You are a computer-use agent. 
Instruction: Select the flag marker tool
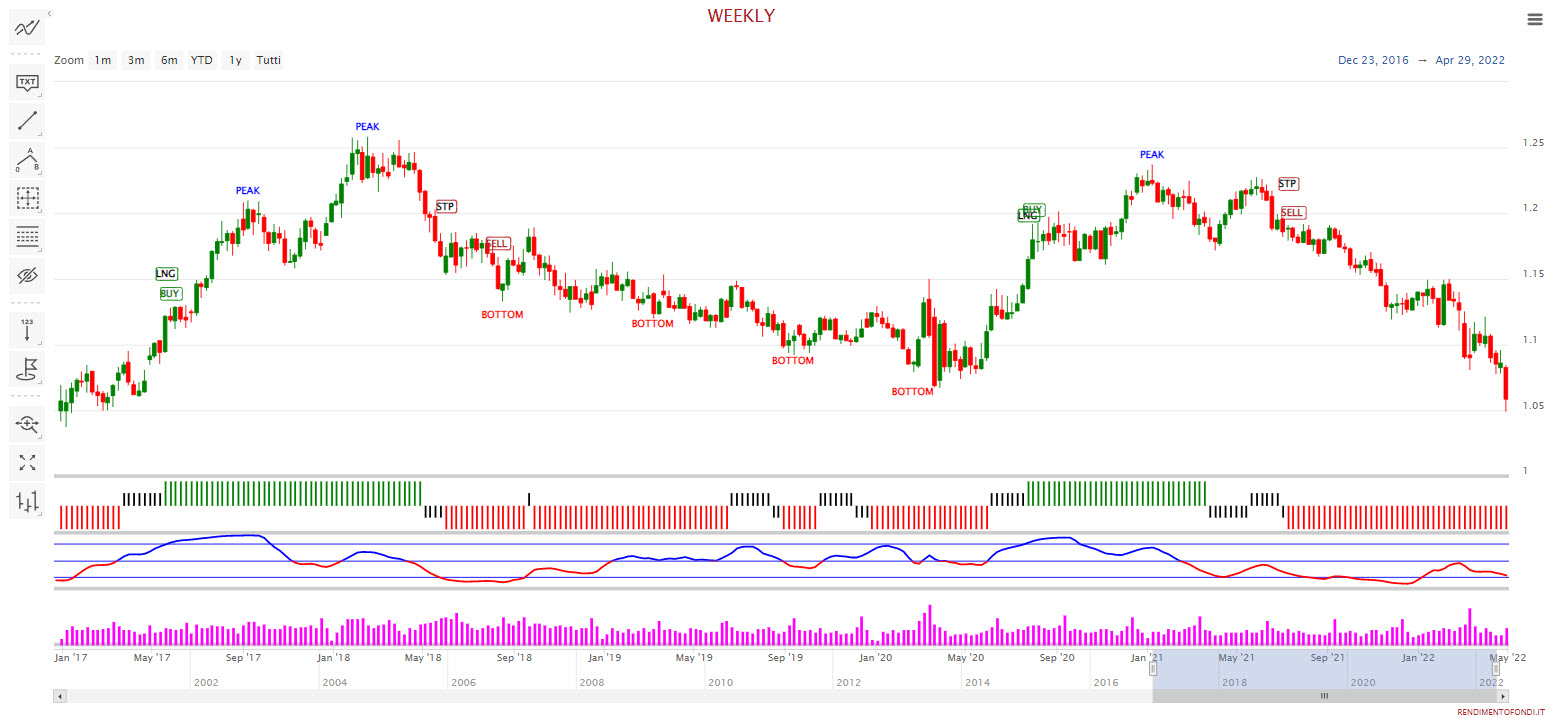[27, 369]
